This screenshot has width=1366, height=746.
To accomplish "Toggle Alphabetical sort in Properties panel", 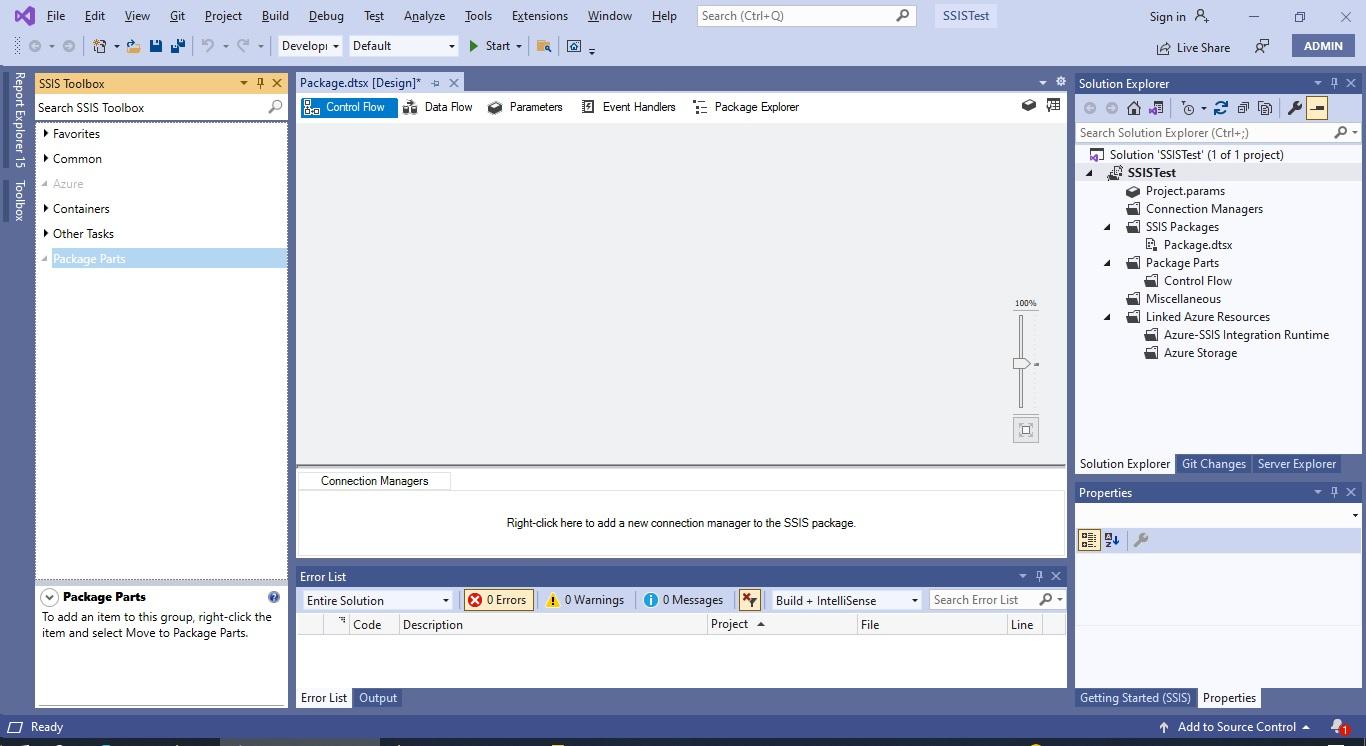I will [1112, 540].
